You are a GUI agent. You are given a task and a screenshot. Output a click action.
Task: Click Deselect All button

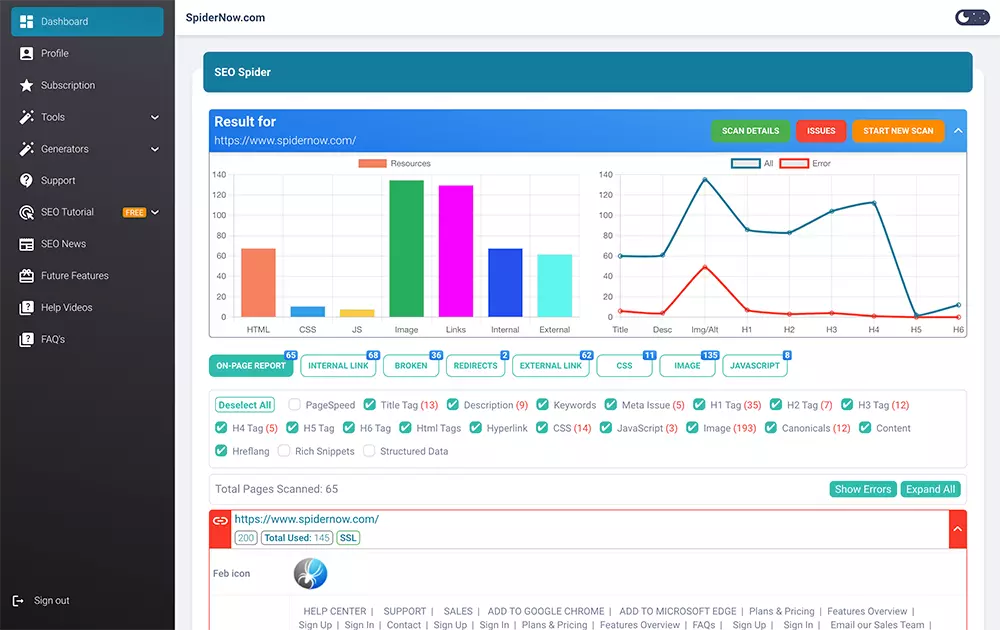coord(245,405)
